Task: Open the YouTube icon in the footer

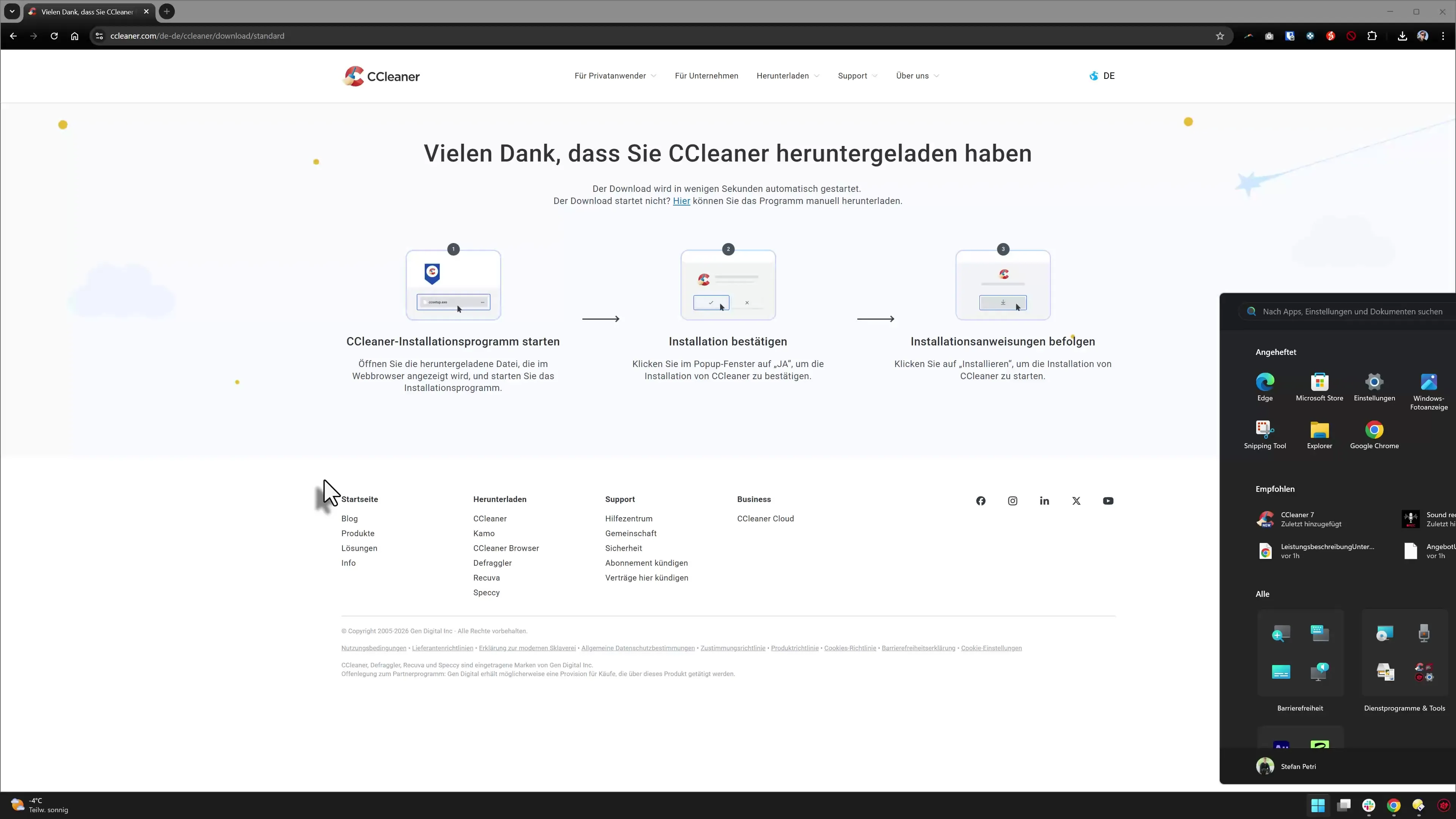Action: coord(1108,501)
